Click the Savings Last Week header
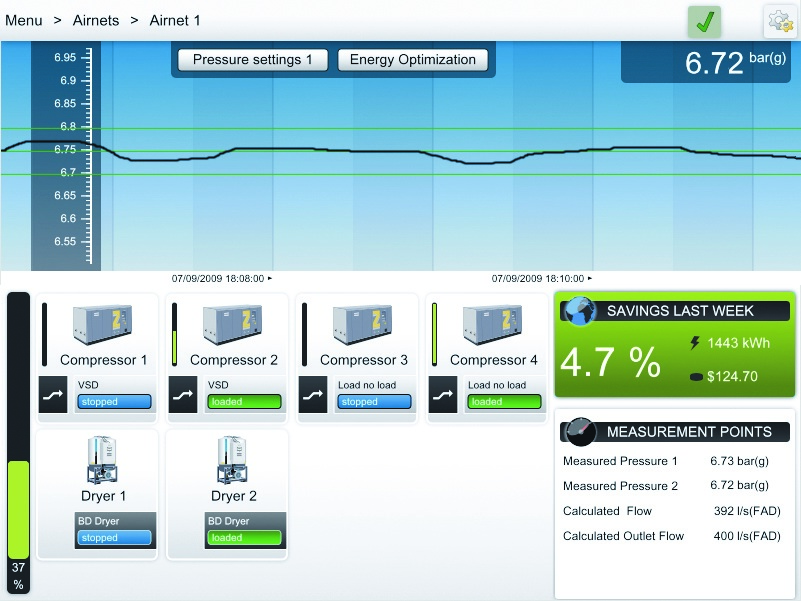This screenshot has width=801, height=601. coord(675,311)
